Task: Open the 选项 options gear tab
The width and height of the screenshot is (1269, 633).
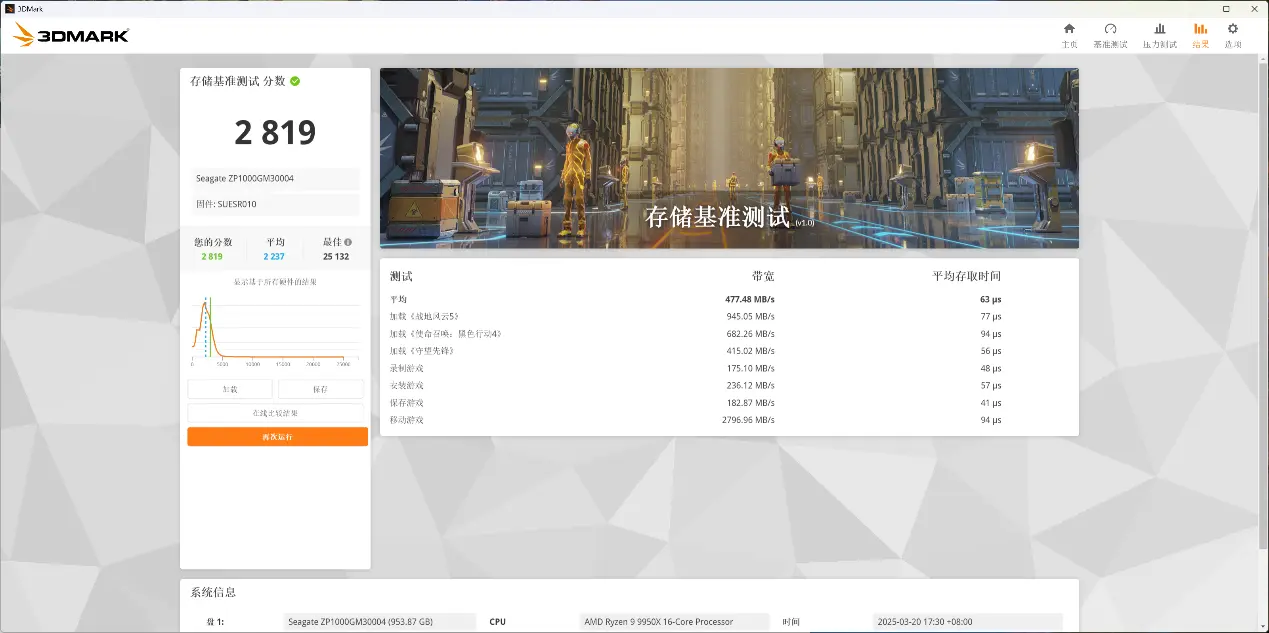Action: click(1233, 35)
